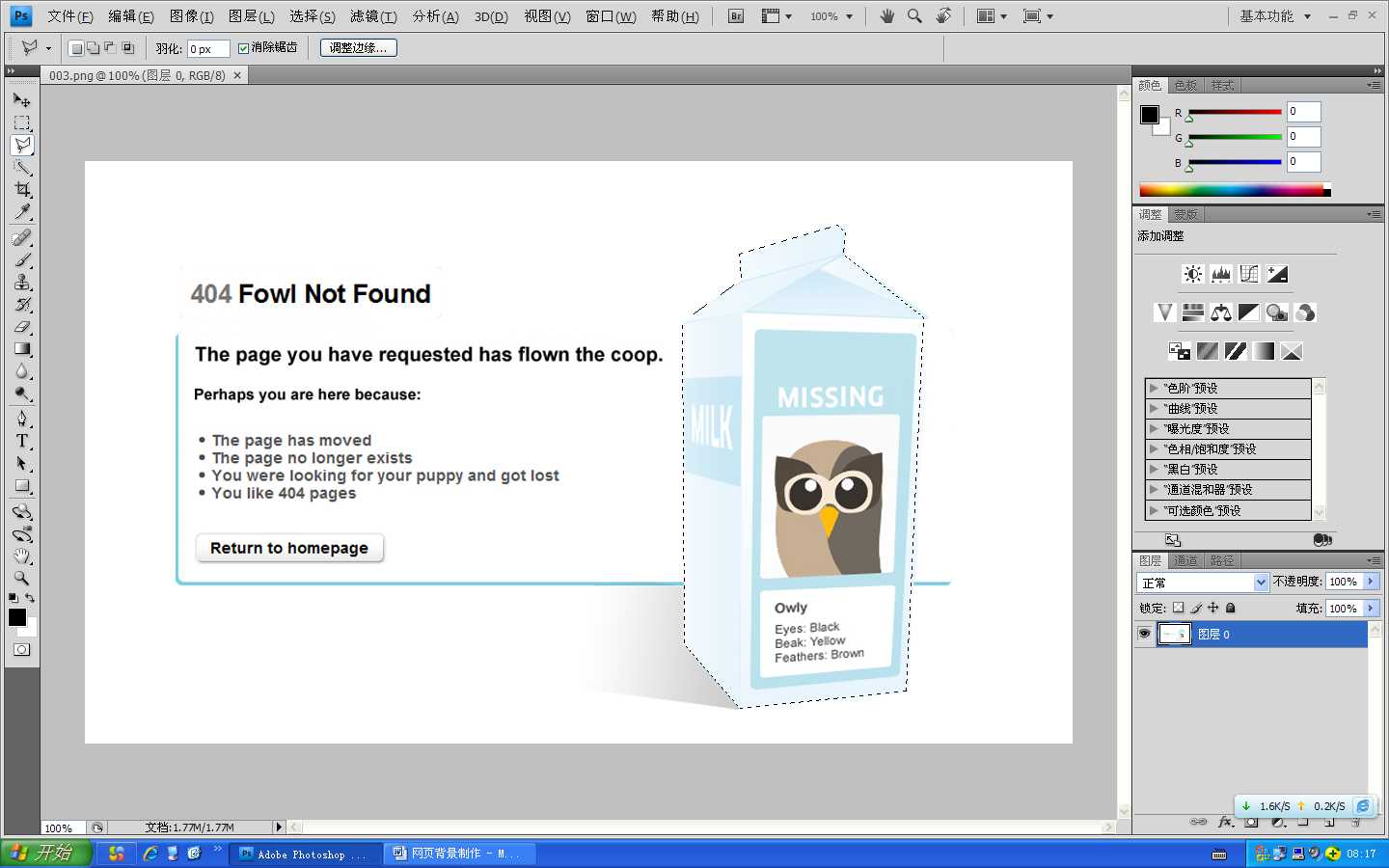Screen dimensions: 1389x868
Task: Switch to the 路径 tab
Action: click(1222, 560)
